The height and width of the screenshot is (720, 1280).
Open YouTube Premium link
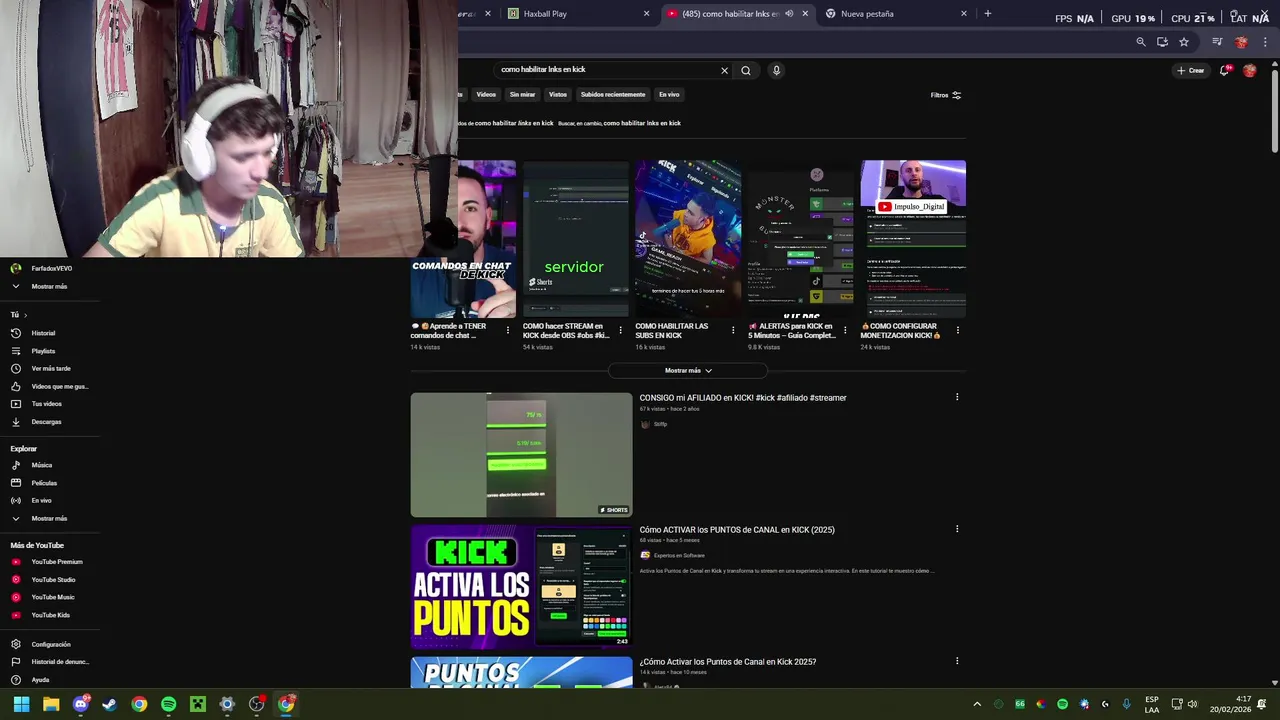tap(57, 562)
